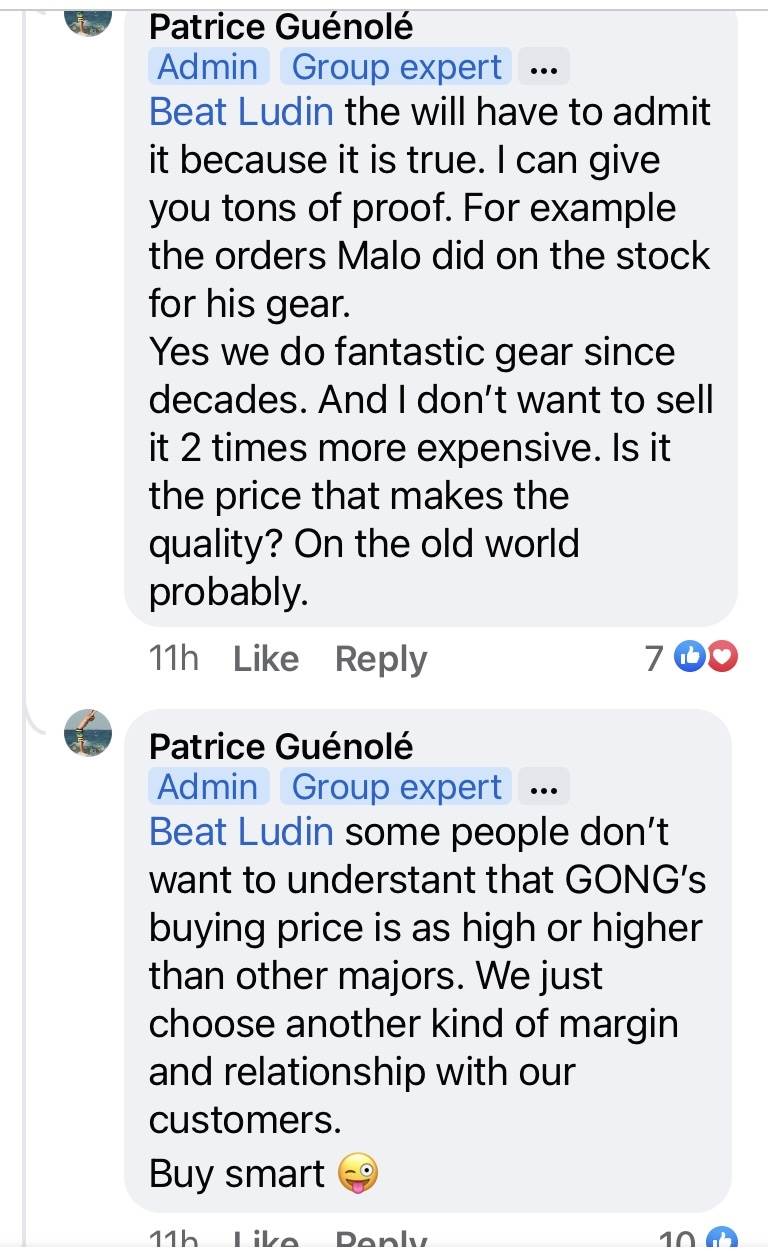Viewport: 768px width, 1251px height.
Task: Like the first comment about fantastic gear
Action: tap(266, 659)
